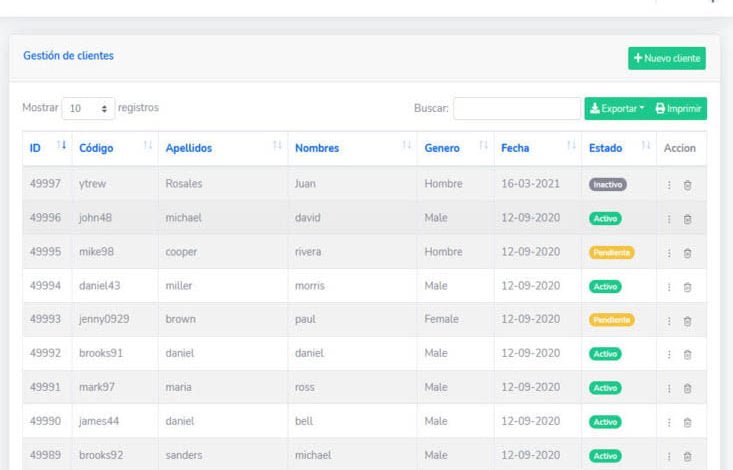733x470 pixels.
Task: Delete client 49995 with trash icon
Action: tap(687, 253)
